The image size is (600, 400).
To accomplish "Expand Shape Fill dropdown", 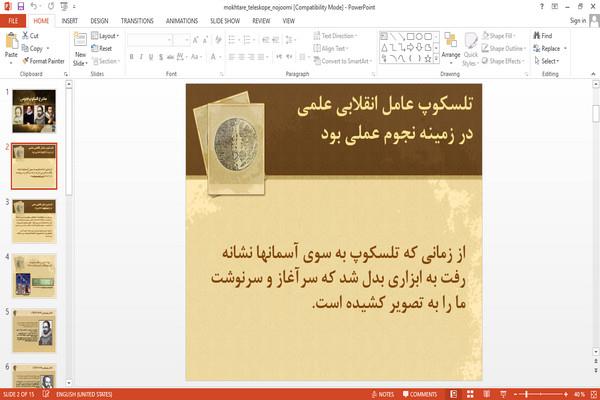I will [498, 36].
